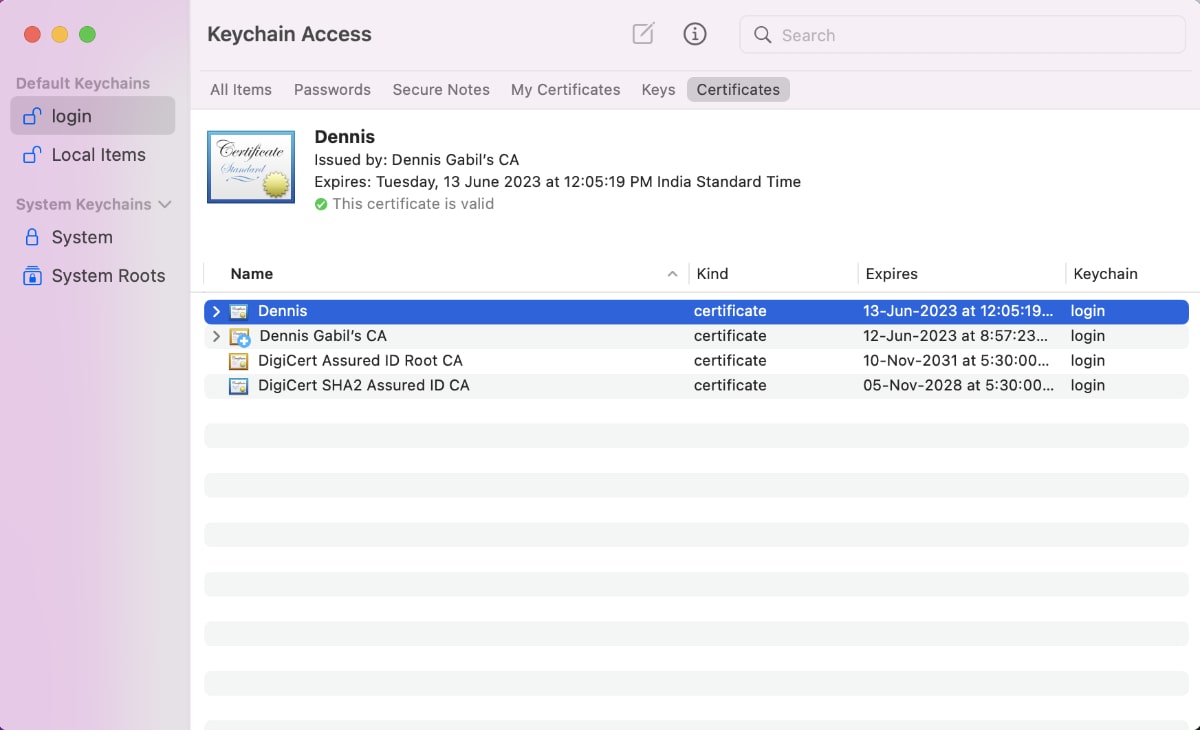This screenshot has height=730, width=1200.
Task: Select the Keys tab
Action: [x=658, y=90]
